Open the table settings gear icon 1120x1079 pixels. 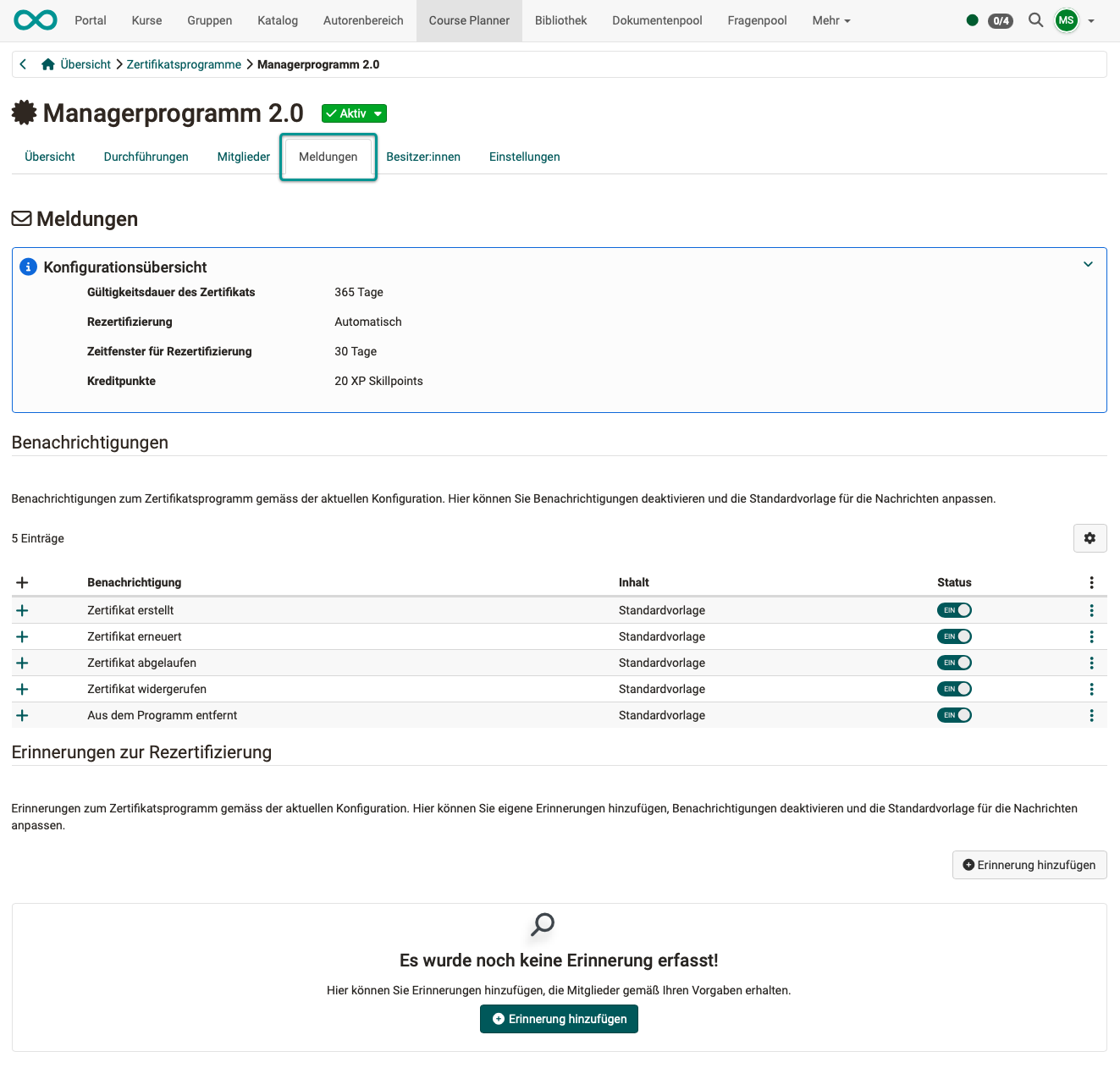click(x=1090, y=538)
